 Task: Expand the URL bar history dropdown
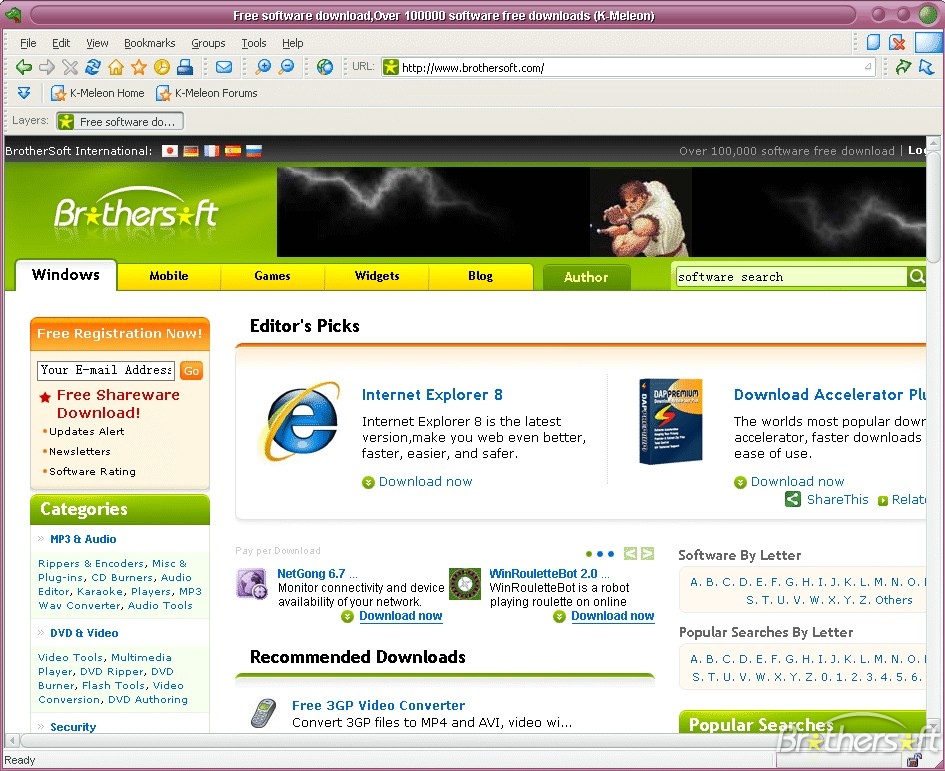click(868, 68)
